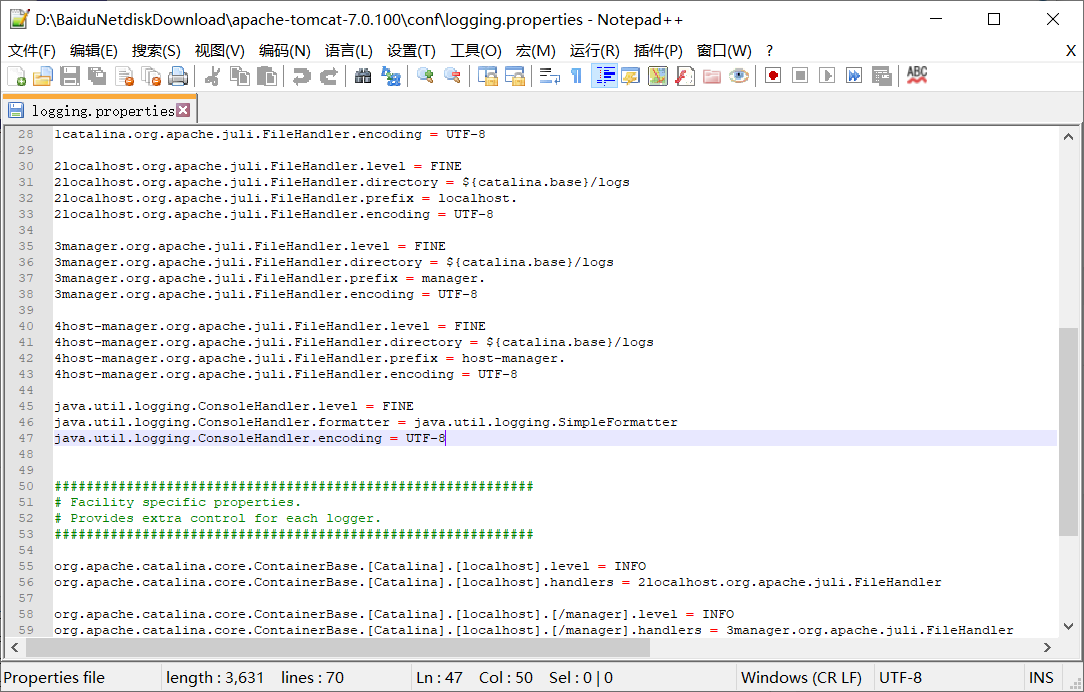Toggle the monitoring eye icon
1084x692 pixels.
click(x=739, y=76)
